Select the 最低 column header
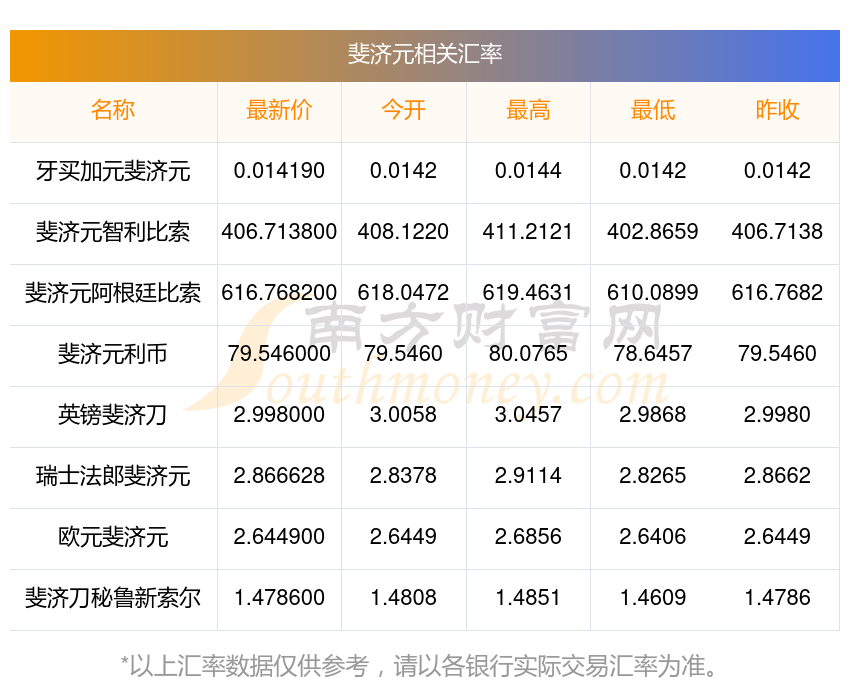 click(652, 110)
